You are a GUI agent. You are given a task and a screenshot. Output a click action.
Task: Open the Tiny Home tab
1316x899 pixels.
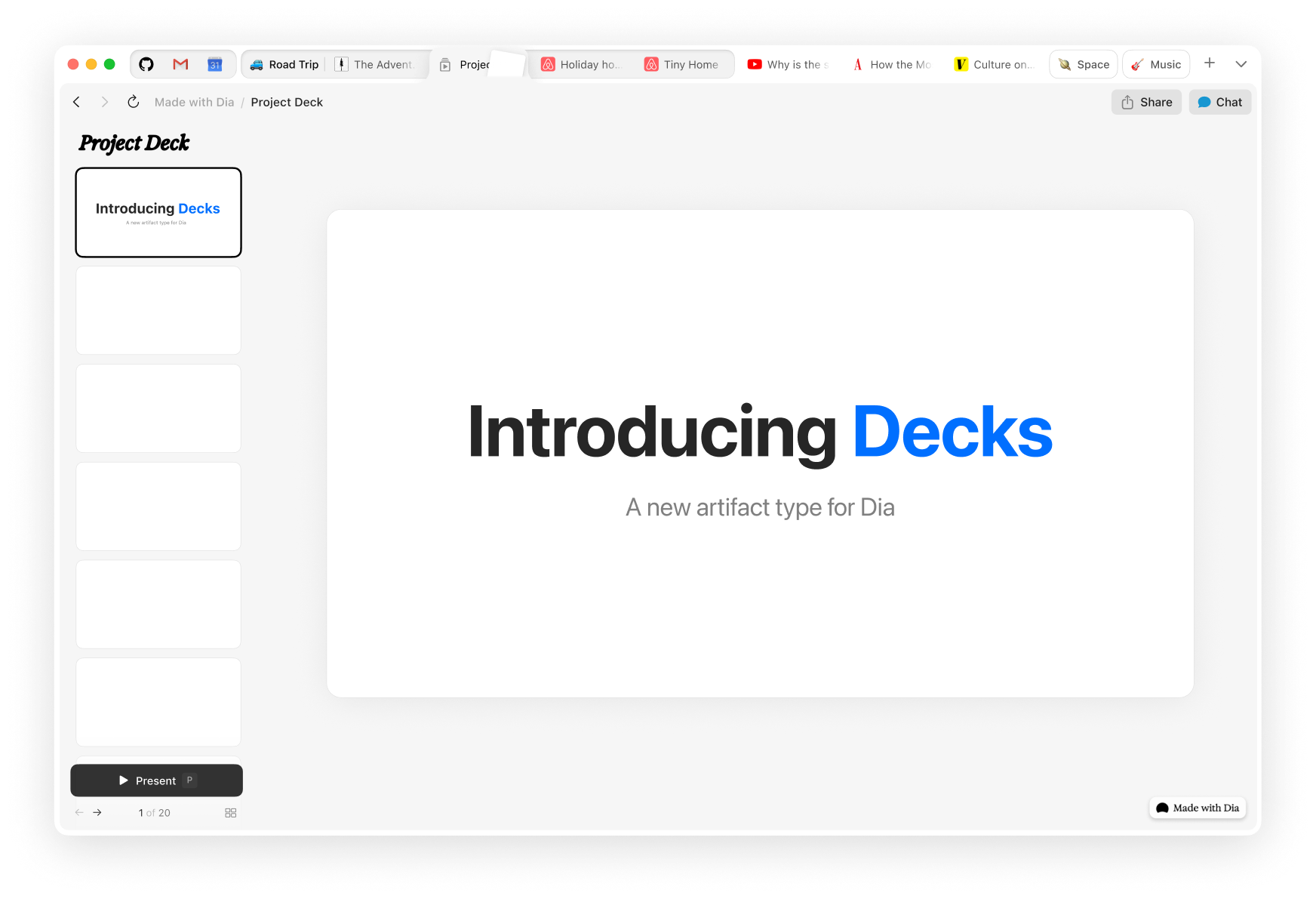(681, 64)
